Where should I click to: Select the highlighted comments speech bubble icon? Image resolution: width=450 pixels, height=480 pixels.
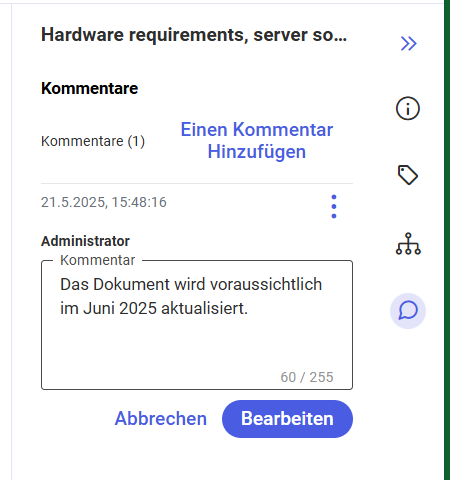[x=408, y=311]
